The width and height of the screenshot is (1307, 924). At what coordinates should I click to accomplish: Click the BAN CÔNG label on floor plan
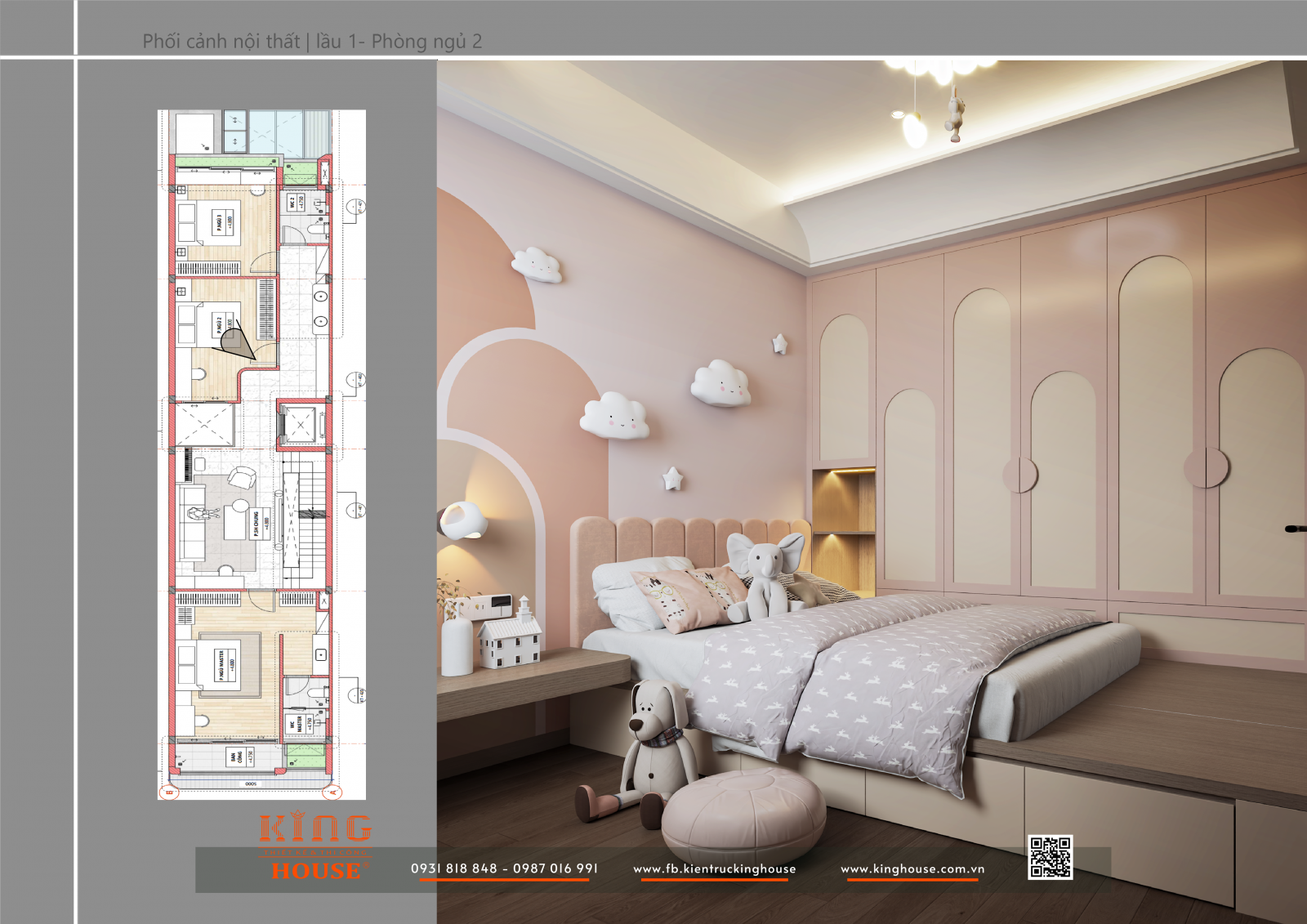coord(235,757)
